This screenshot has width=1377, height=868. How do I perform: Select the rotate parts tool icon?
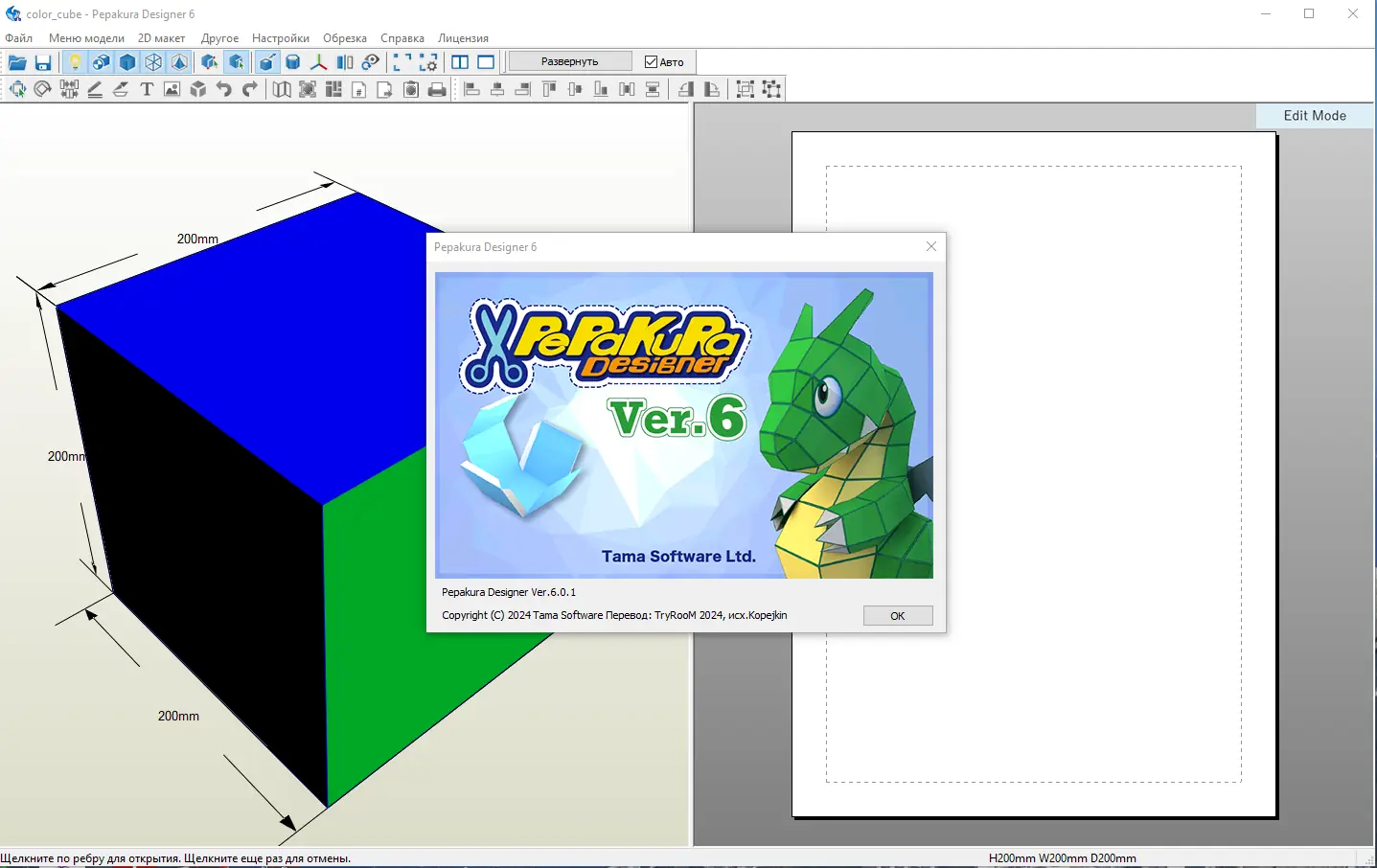coord(43,89)
